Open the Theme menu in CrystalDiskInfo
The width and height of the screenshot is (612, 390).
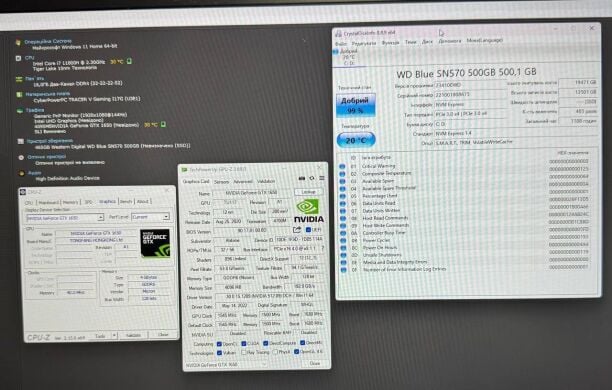tap(411, 42)
